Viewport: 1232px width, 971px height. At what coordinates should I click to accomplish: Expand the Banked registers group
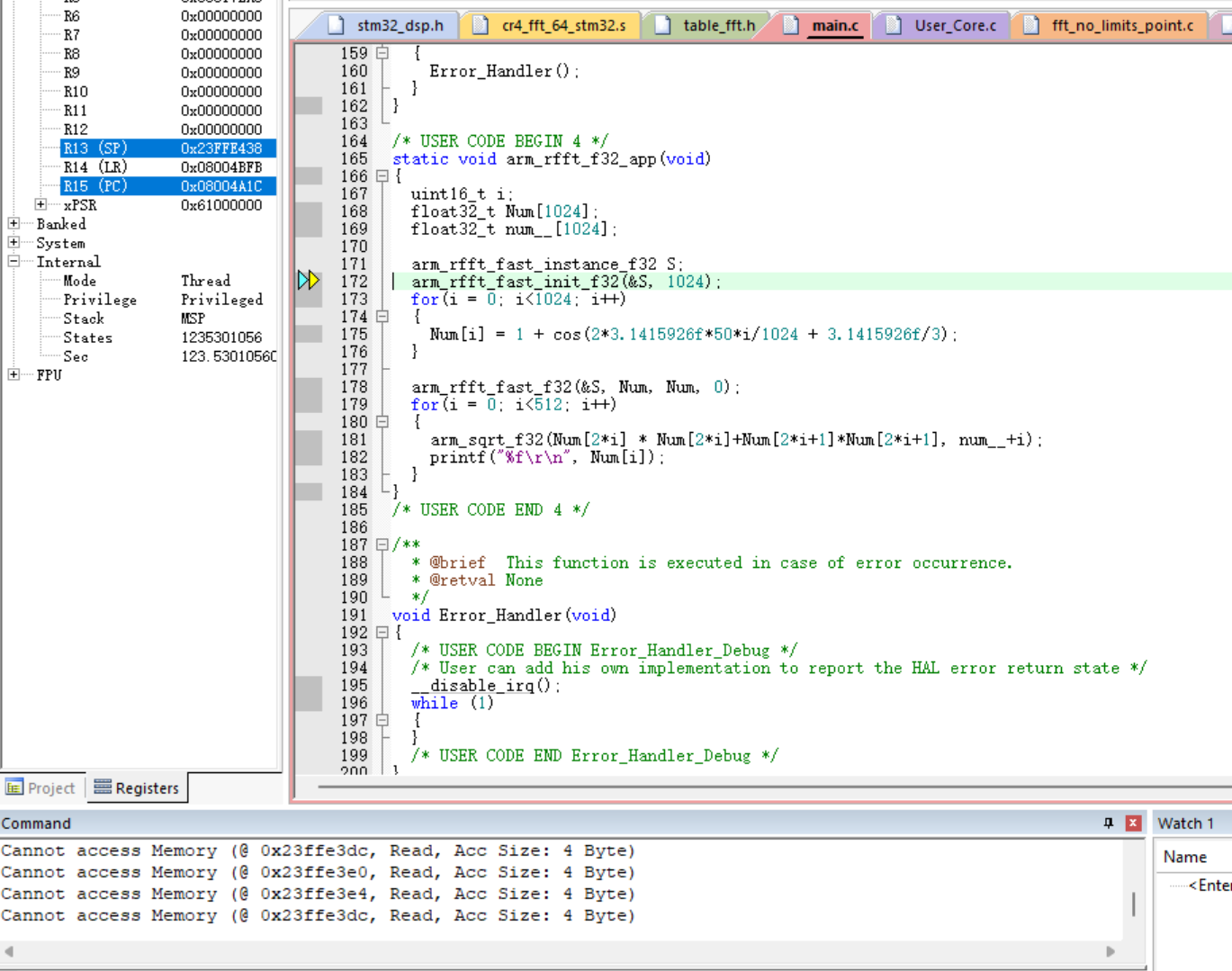(13, 223)
